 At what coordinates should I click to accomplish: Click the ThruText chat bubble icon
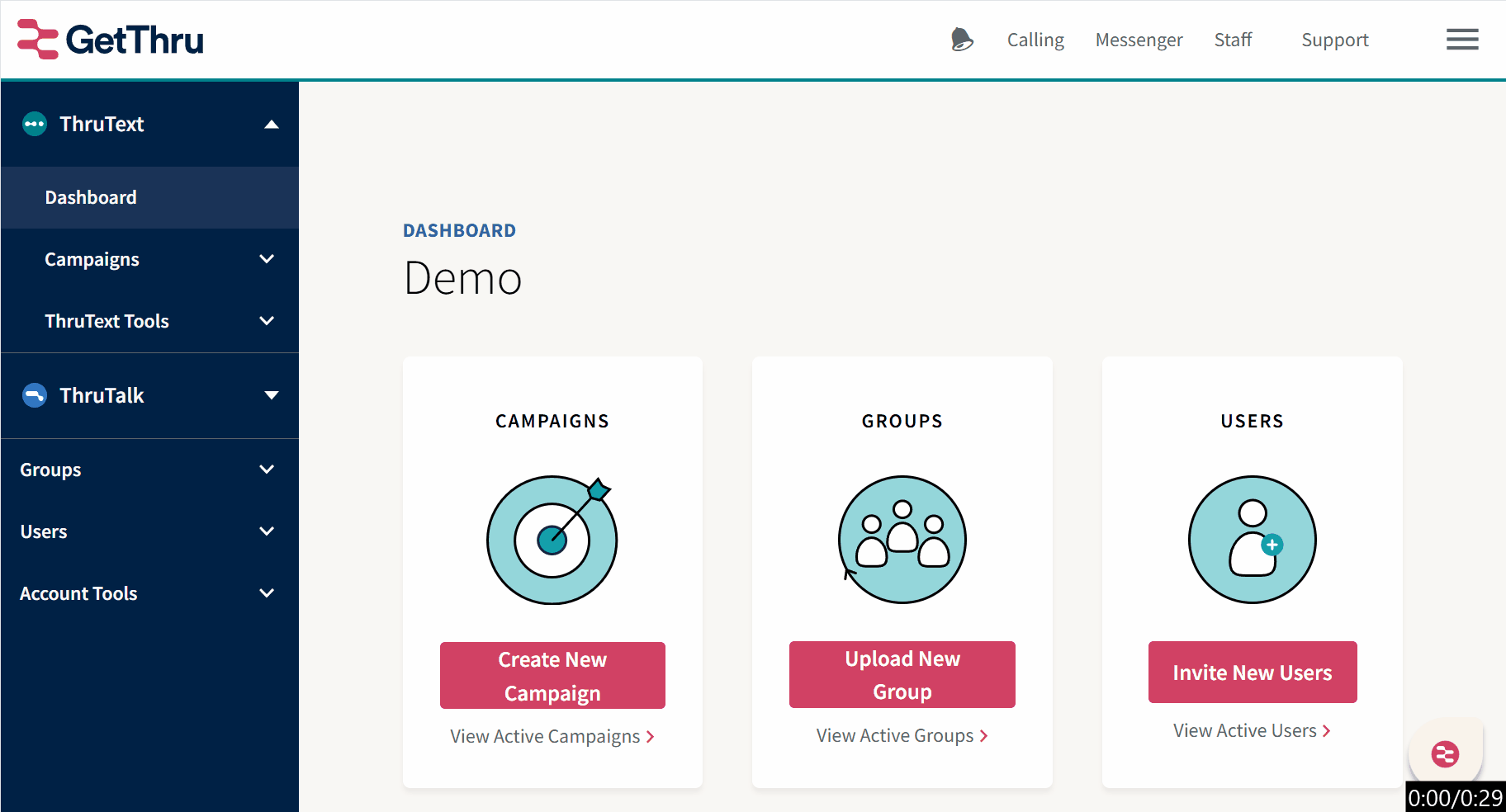(35, 124)
